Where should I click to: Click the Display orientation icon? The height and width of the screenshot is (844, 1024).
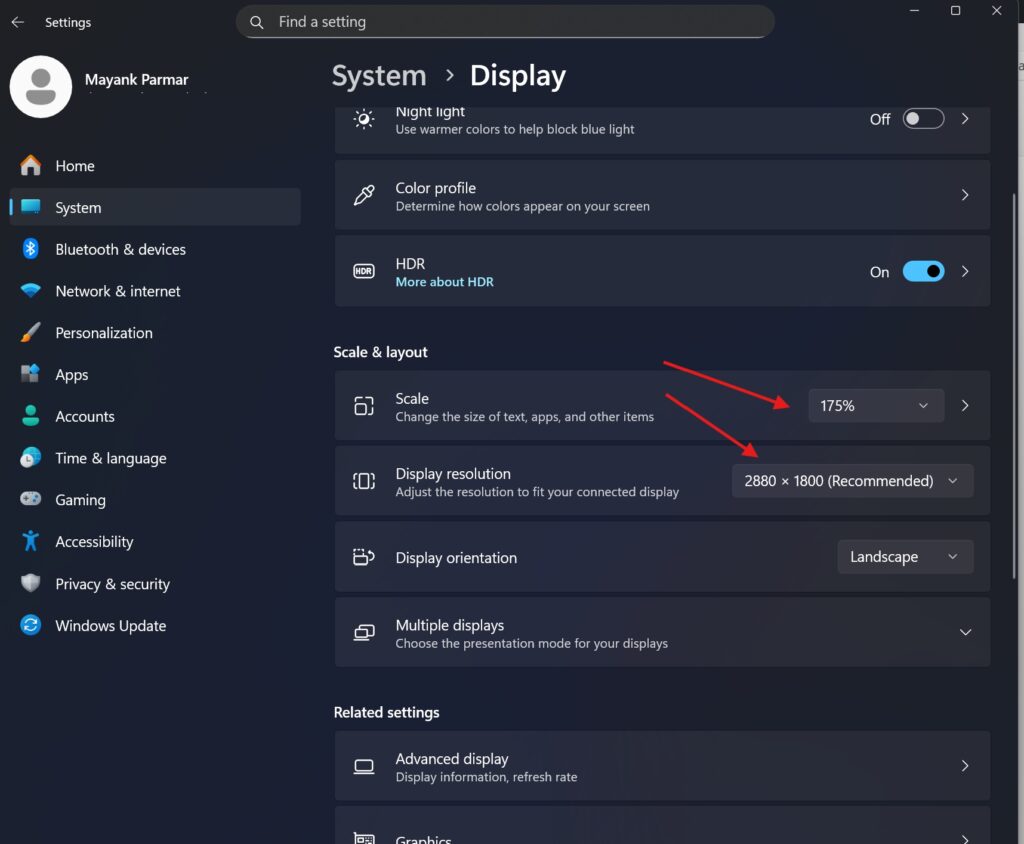tap(364, 556)
